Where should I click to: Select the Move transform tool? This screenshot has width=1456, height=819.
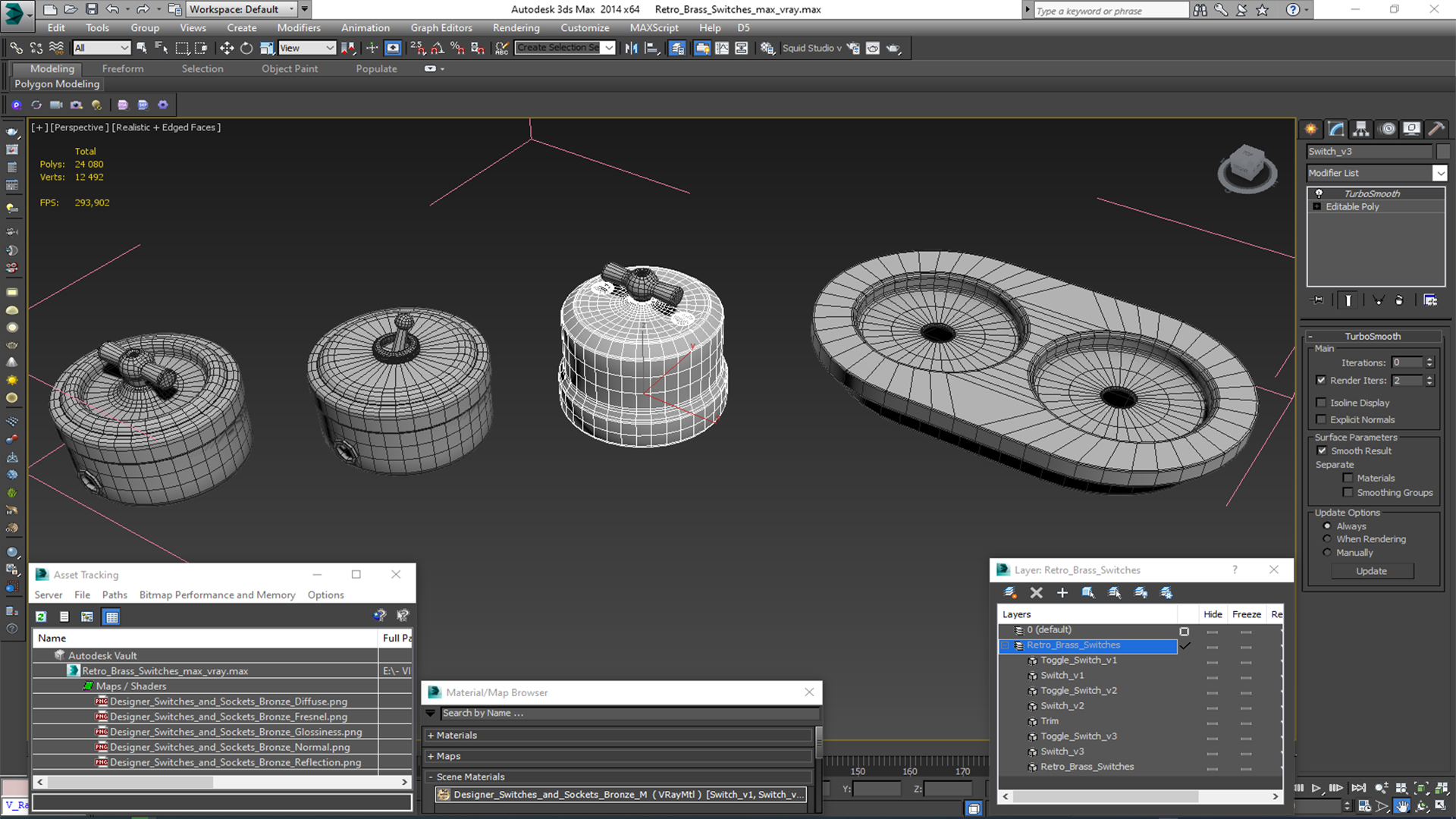[226, 48]
